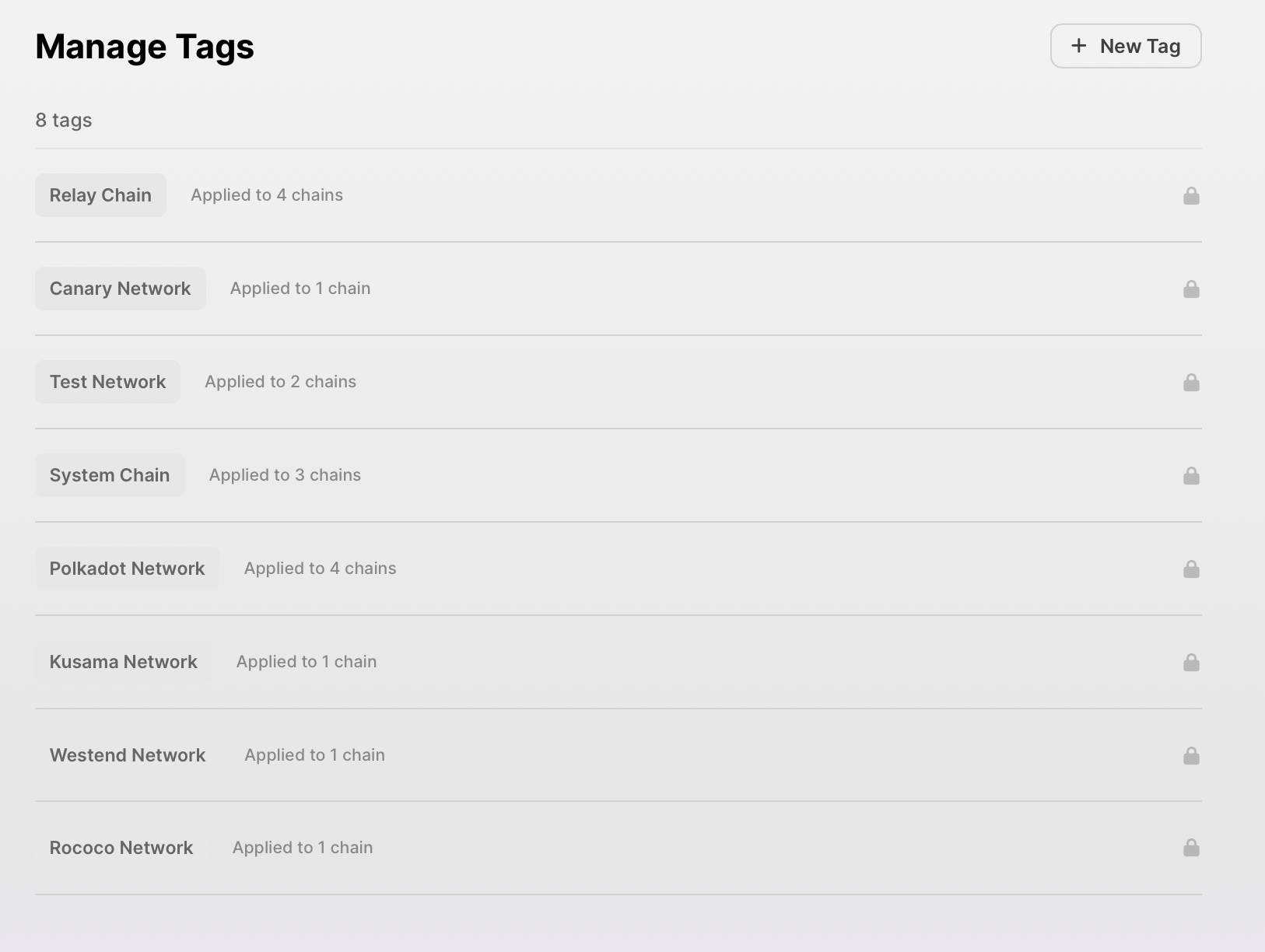Click 'Applied to 3 chains' text
Image resolution: width=1265 pixels, height=952 pixels.
point(285,475)
